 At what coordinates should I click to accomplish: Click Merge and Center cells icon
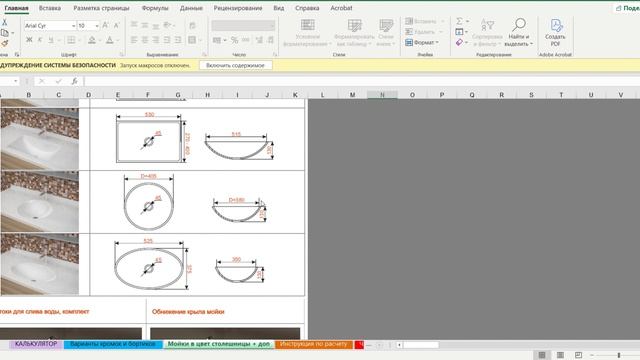[192, 40]
